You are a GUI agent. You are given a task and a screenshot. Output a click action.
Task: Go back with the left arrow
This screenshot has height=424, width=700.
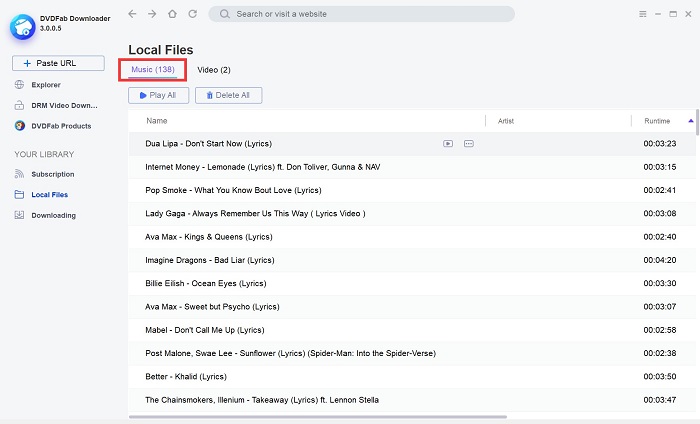[132, 14]
